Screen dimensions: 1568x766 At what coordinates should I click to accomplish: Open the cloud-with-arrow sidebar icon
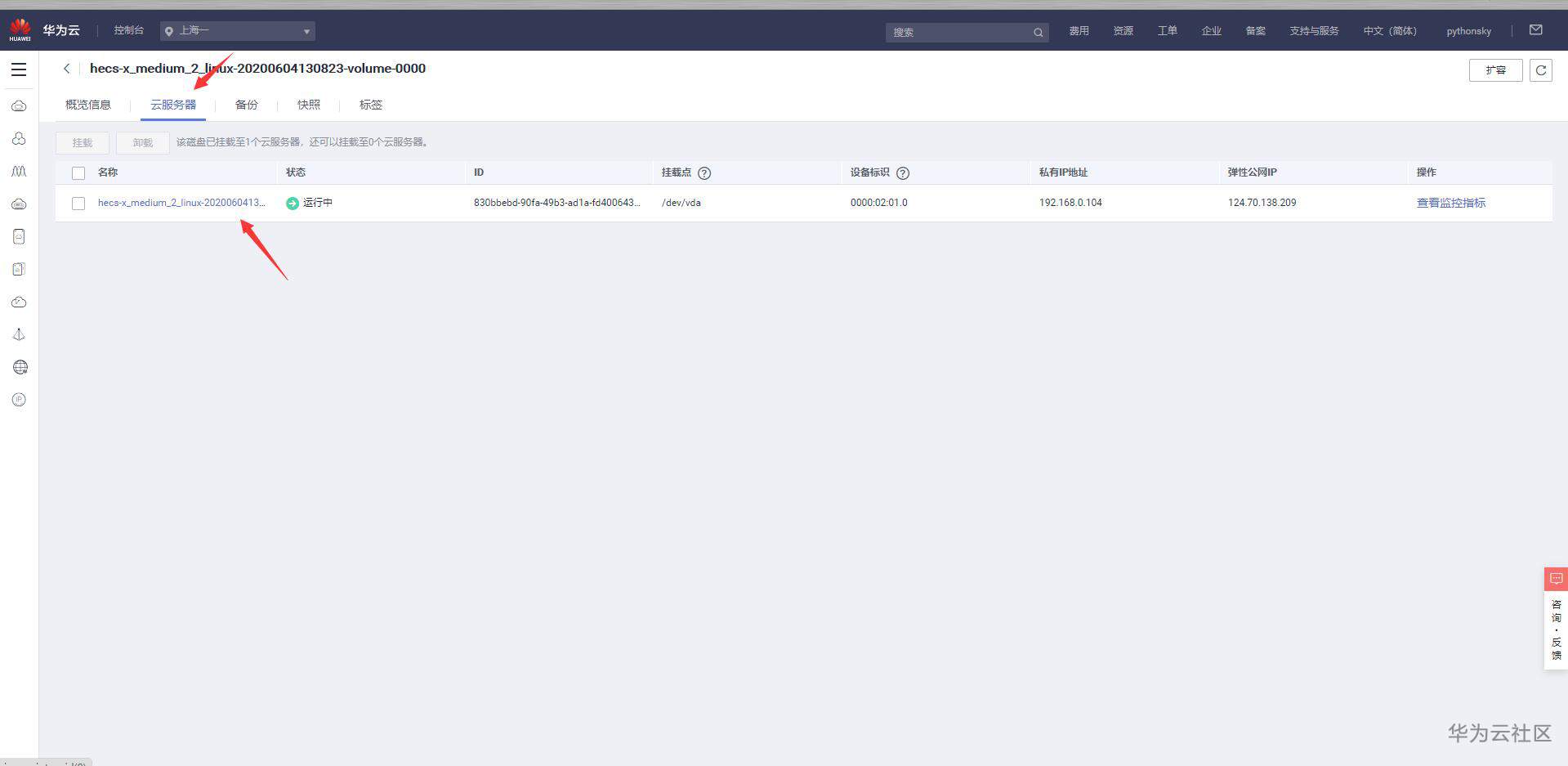[x=19, y=302]
